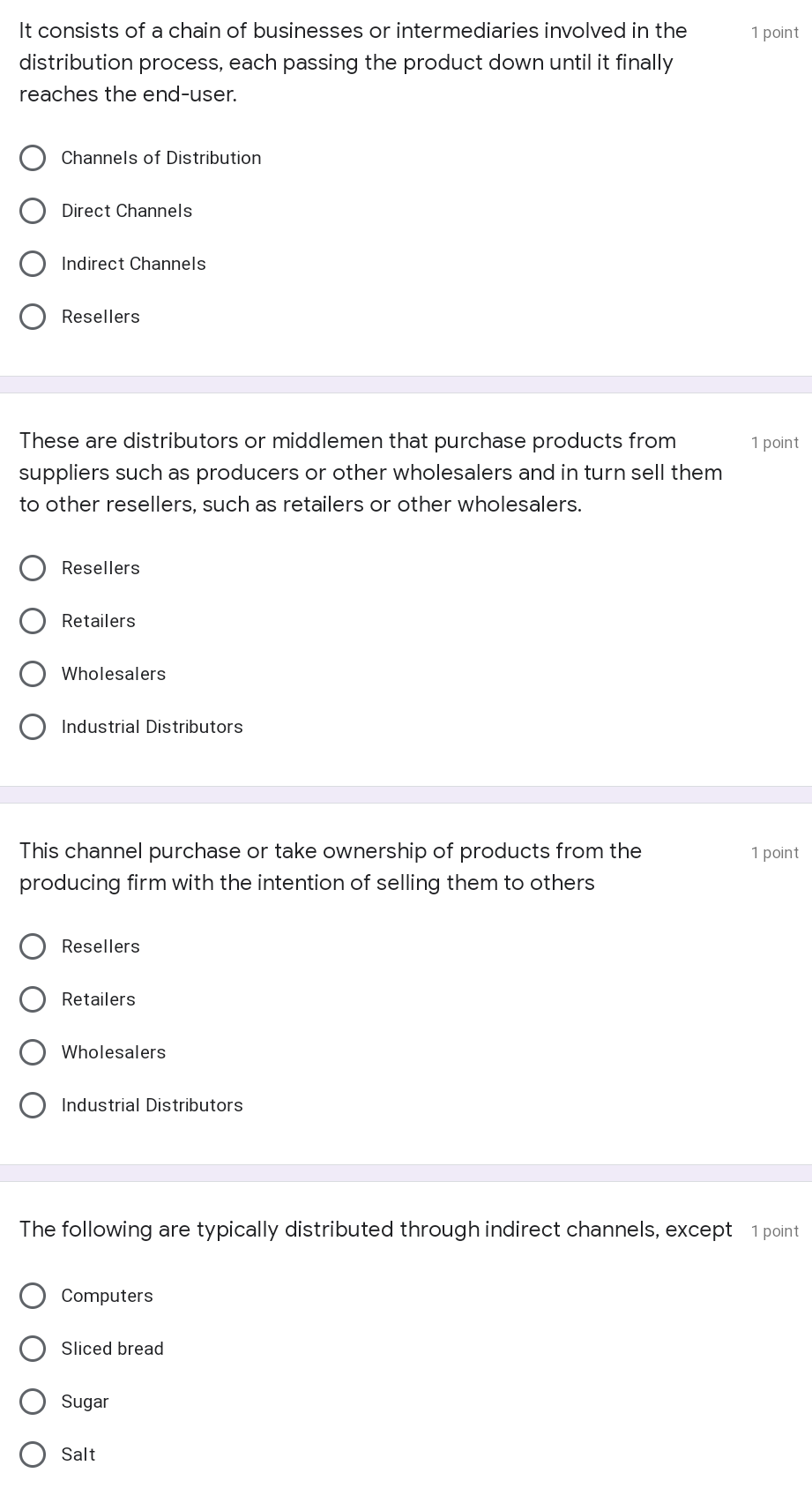812x1488 pixels.
Task: Click the Salt option label
Action: tap(78, 1454)
